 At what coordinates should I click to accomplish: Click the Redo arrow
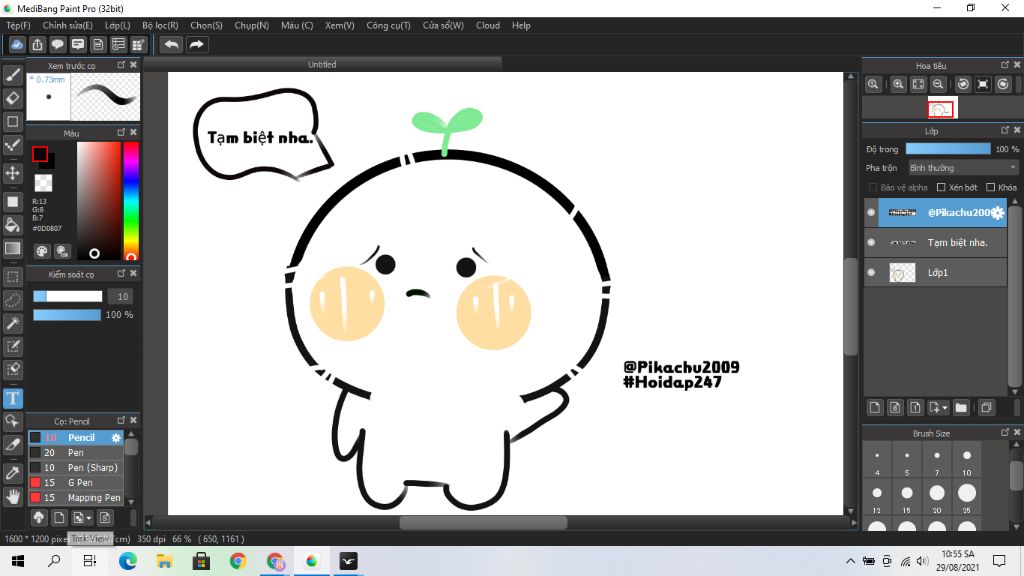click(x=196, y=44)
